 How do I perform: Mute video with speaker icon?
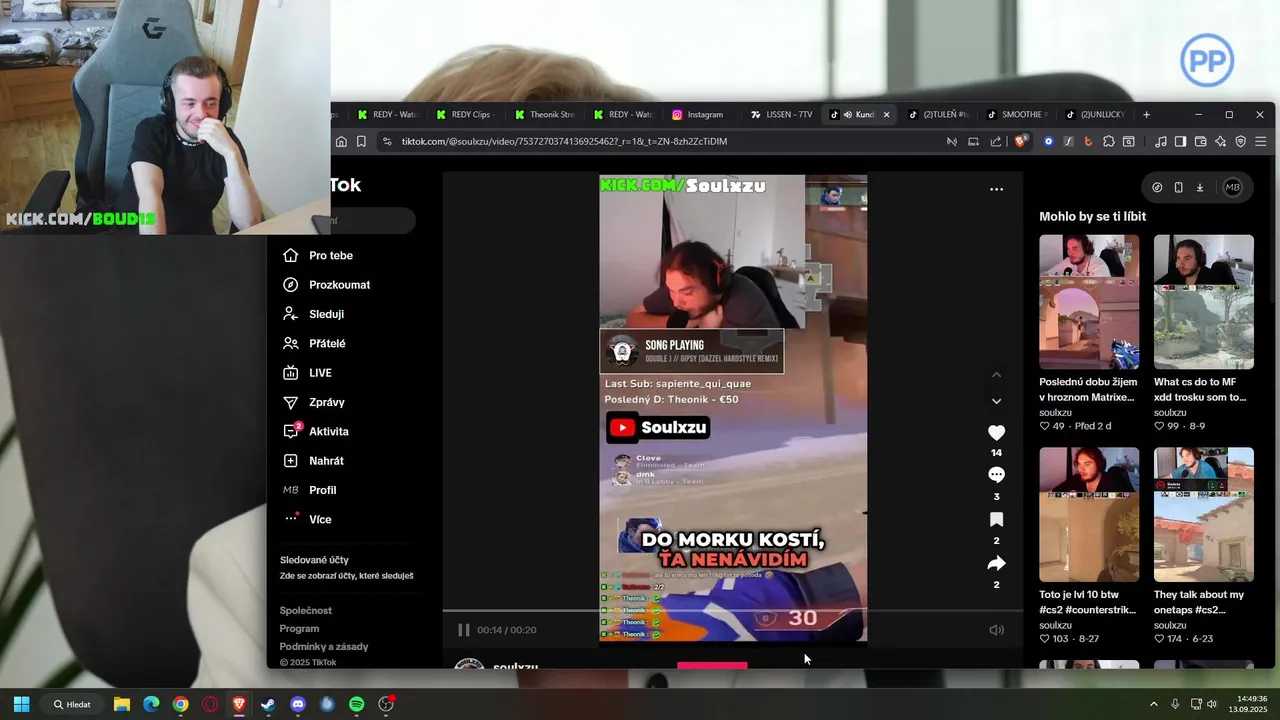(x=996, y=630)
